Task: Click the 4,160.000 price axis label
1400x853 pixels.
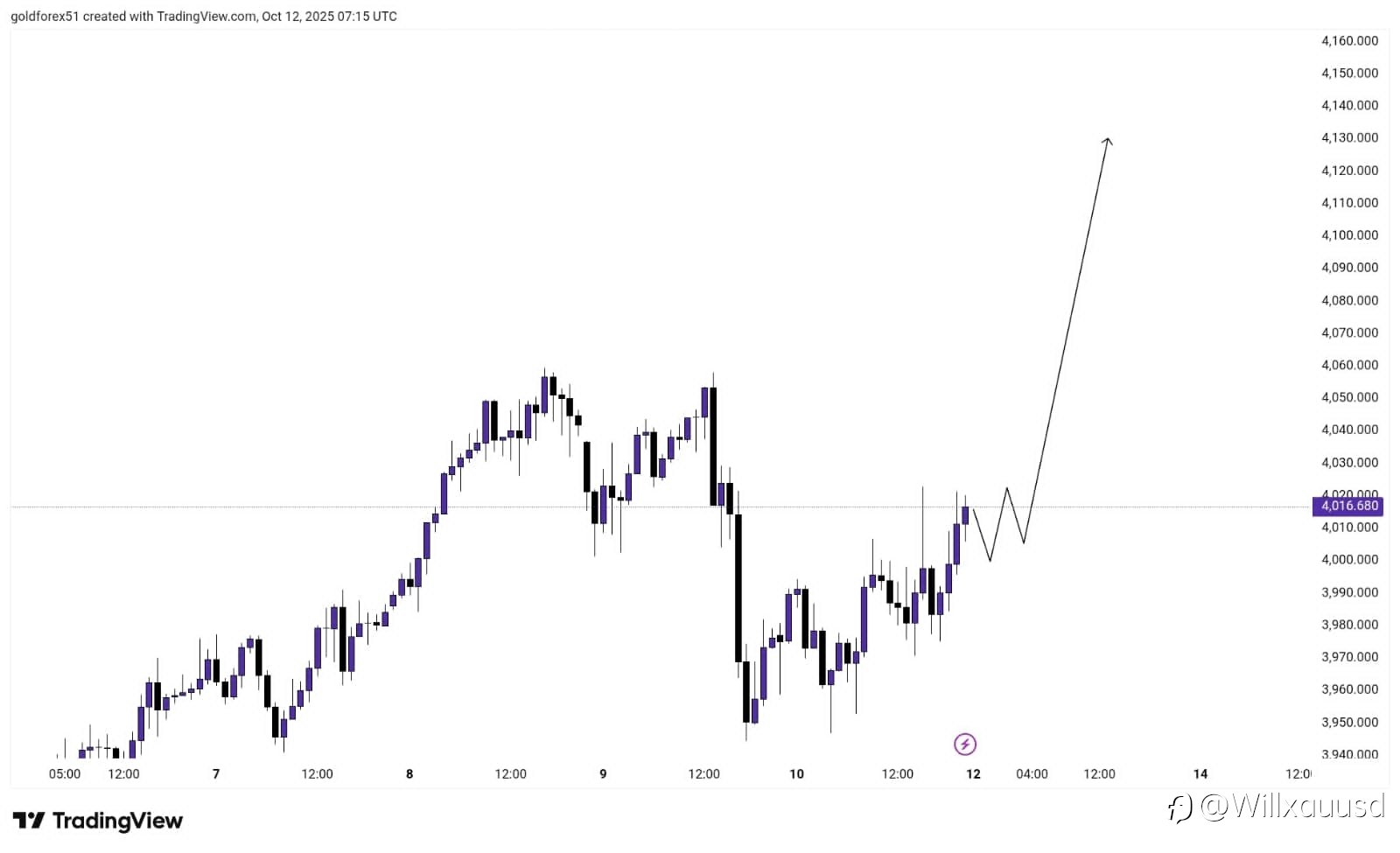Action: [1349, 40]
